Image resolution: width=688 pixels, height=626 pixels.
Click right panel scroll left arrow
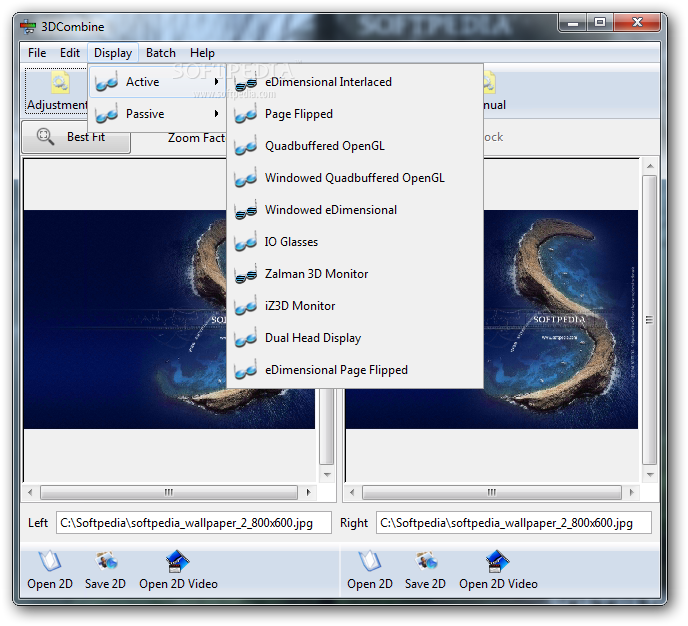click(352, 492)
